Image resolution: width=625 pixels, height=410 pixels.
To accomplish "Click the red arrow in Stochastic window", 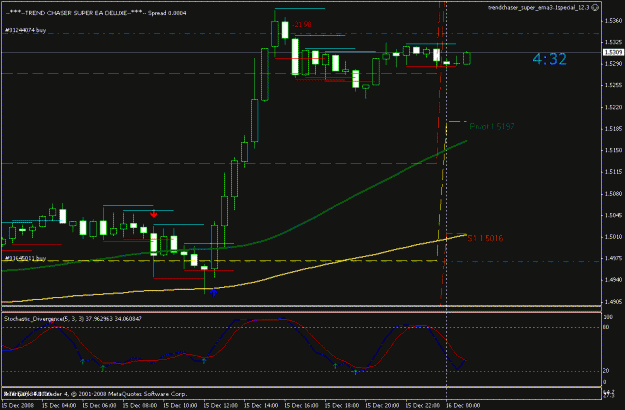I will click(51, 322).
